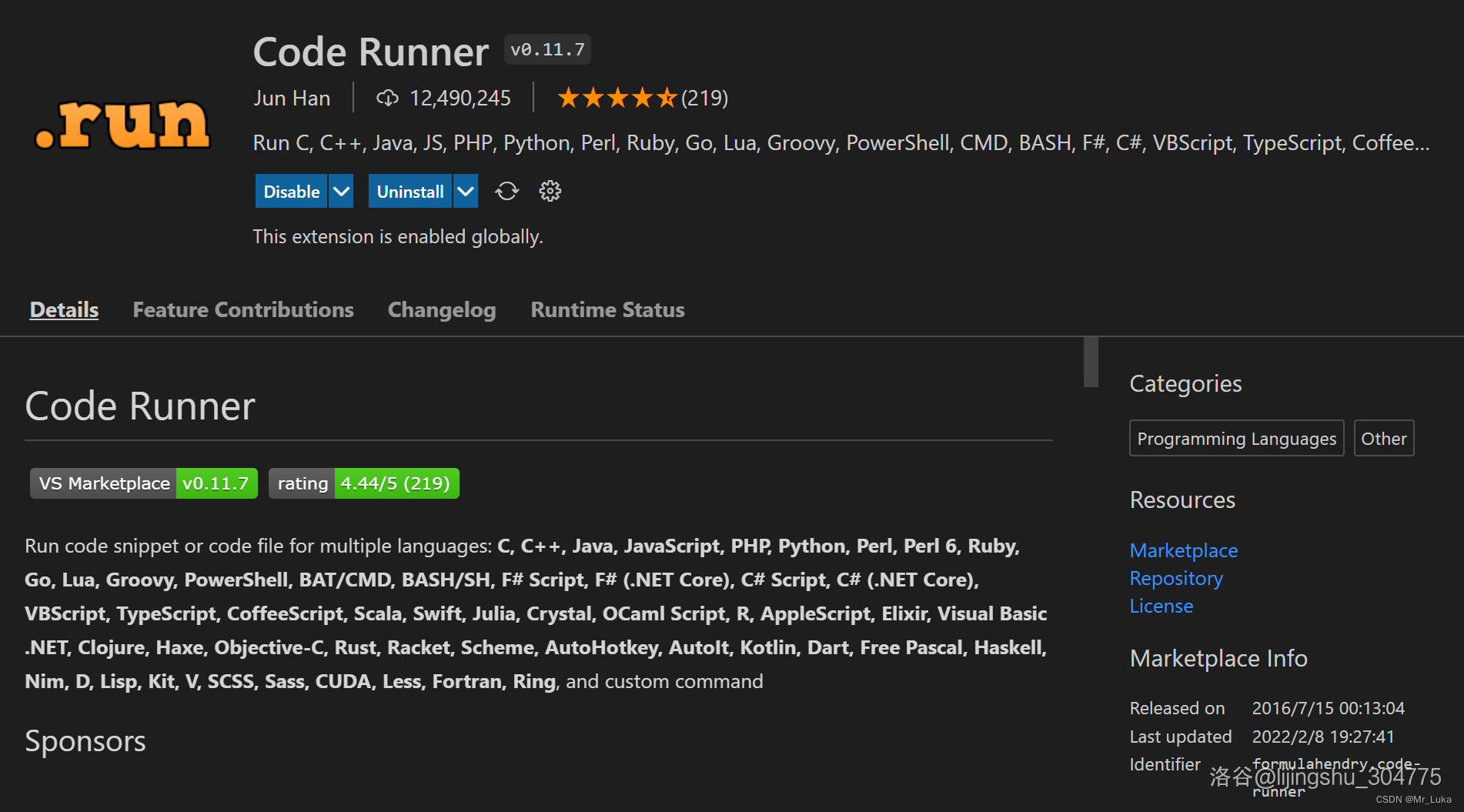Viewport: 1464px width, 812px height.
Task: Open the Changelog tab
Action: coord(442,309)
